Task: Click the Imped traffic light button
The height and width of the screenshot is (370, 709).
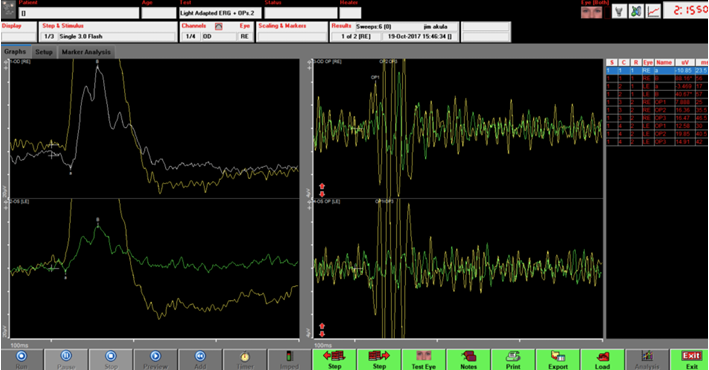Action: [x=289, y=360]
